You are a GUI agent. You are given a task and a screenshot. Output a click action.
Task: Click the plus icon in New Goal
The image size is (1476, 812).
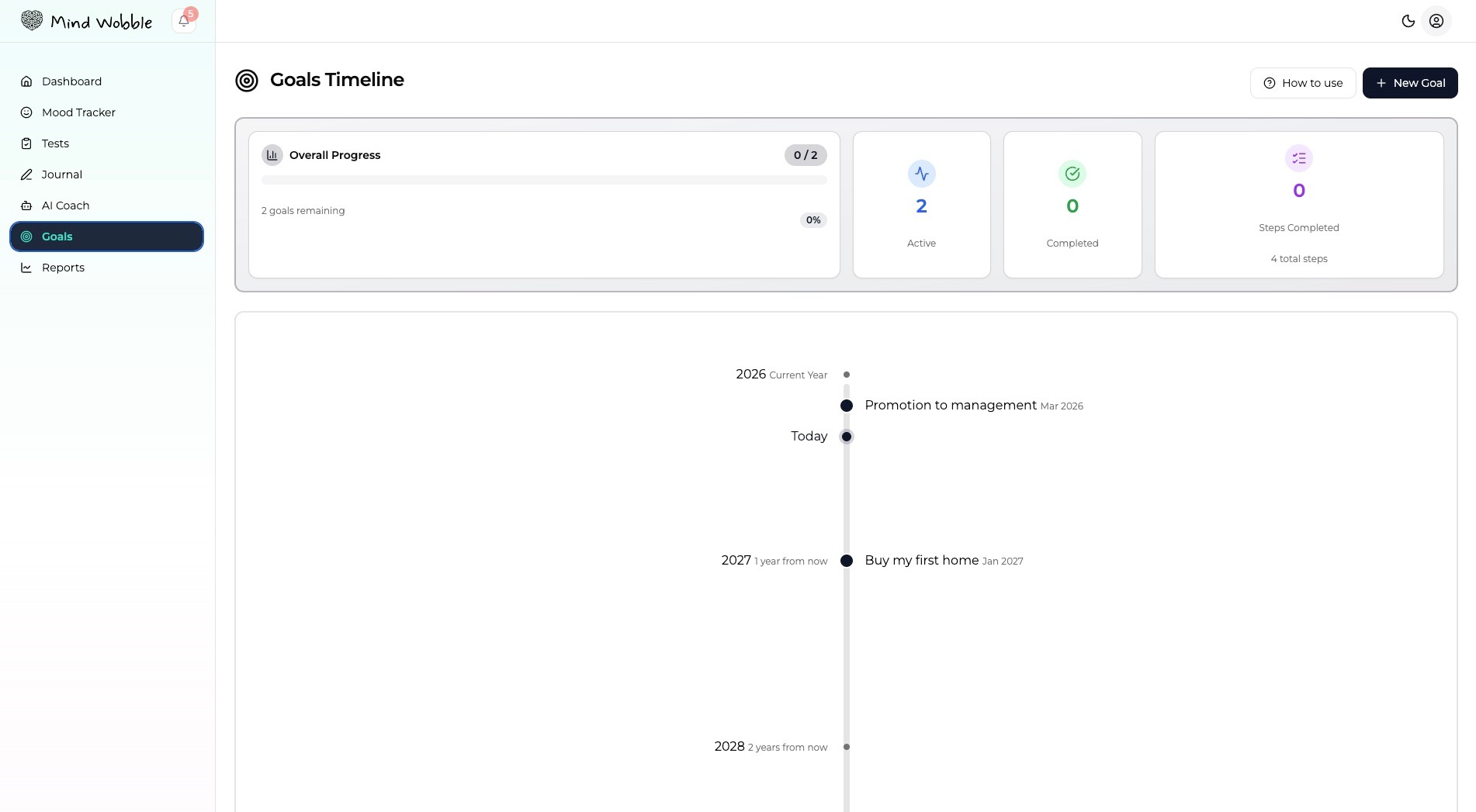(1381, 83)
